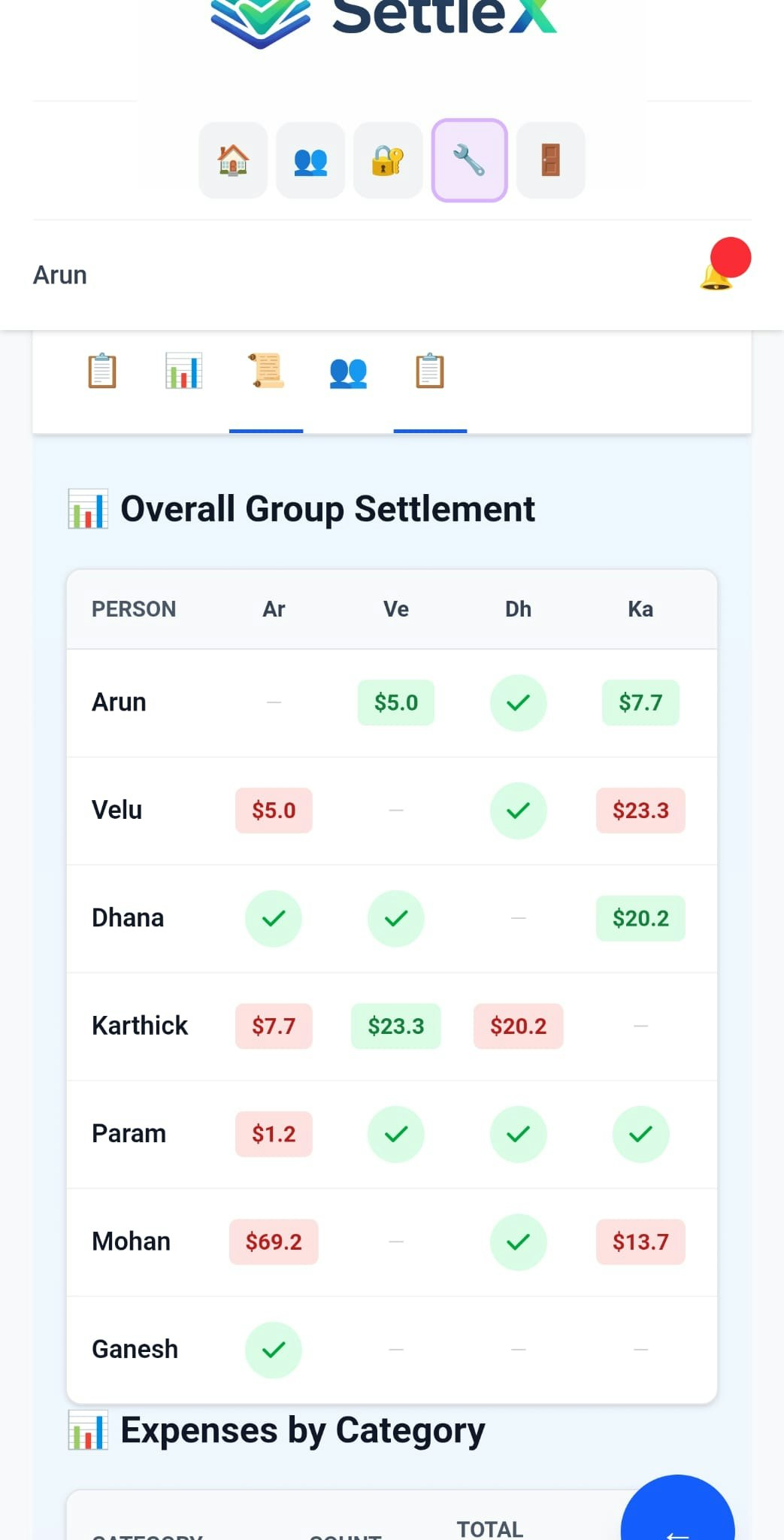784x1540 pixels.
Task: Open the people icon in top navigation
Action: point(310,160)
